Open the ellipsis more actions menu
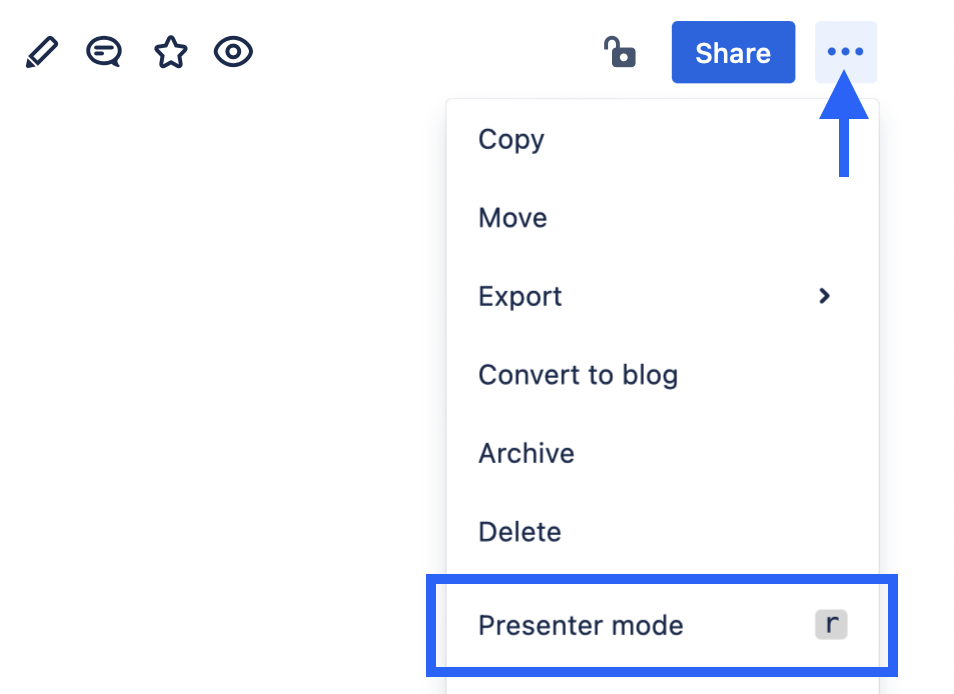 (845, 52)
